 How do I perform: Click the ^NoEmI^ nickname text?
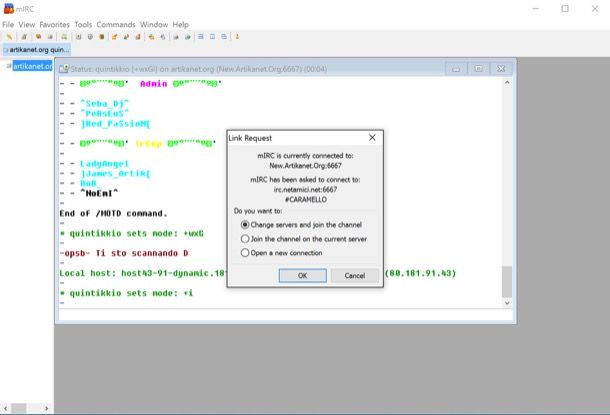[x=99, y=193]
